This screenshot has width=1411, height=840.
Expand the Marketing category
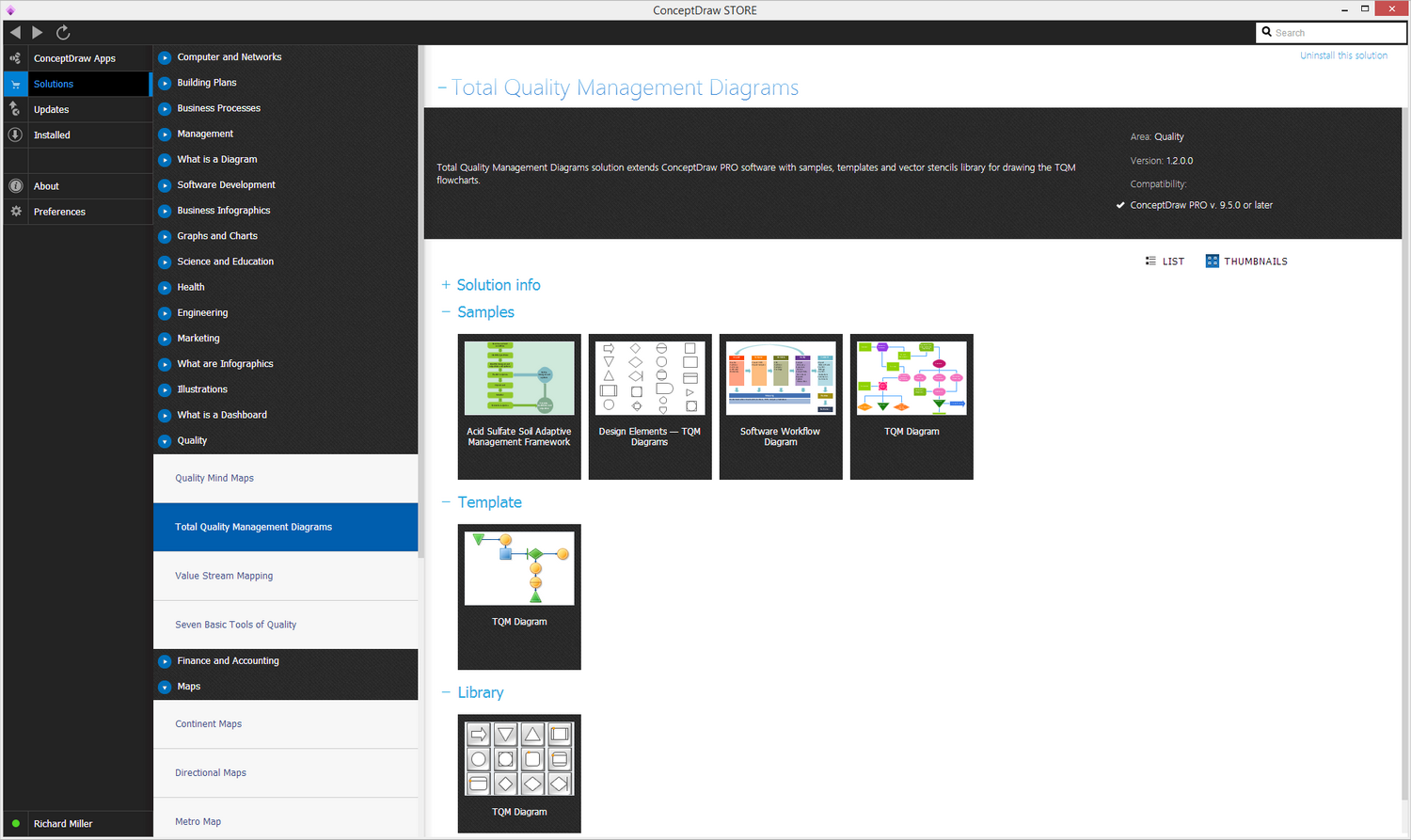pos(165,339)
